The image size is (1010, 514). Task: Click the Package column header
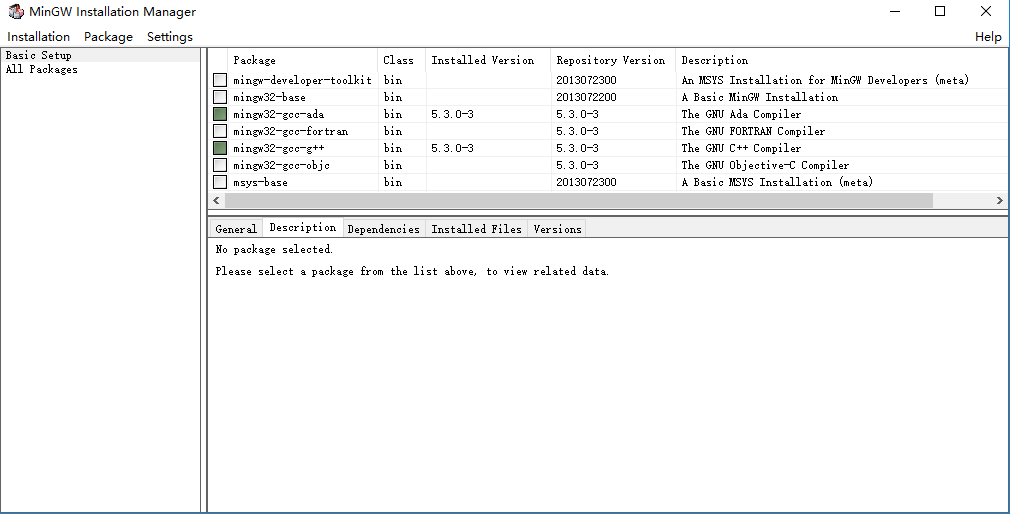tap(303, 60)
